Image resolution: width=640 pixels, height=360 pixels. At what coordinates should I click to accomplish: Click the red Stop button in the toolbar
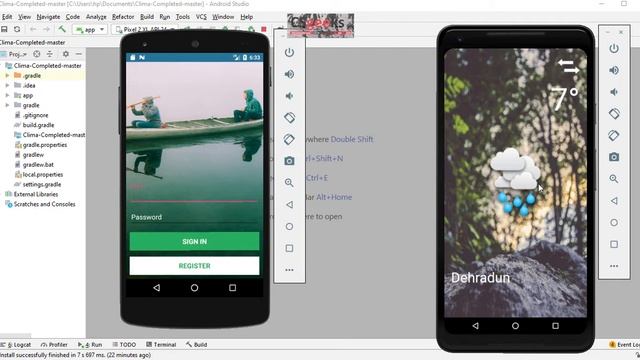click(264, 29)
